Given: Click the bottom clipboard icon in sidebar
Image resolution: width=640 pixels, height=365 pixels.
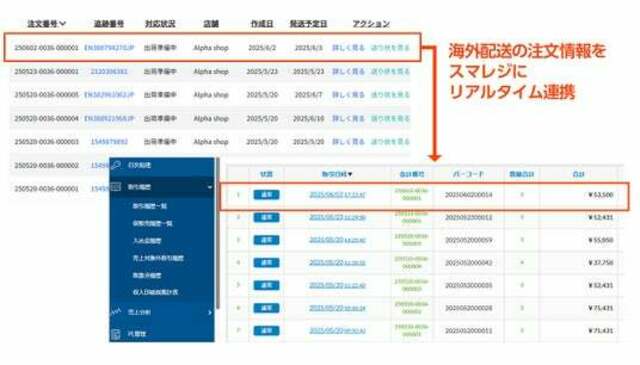Looking at the screenshot, I should click(x=116, y=334).
